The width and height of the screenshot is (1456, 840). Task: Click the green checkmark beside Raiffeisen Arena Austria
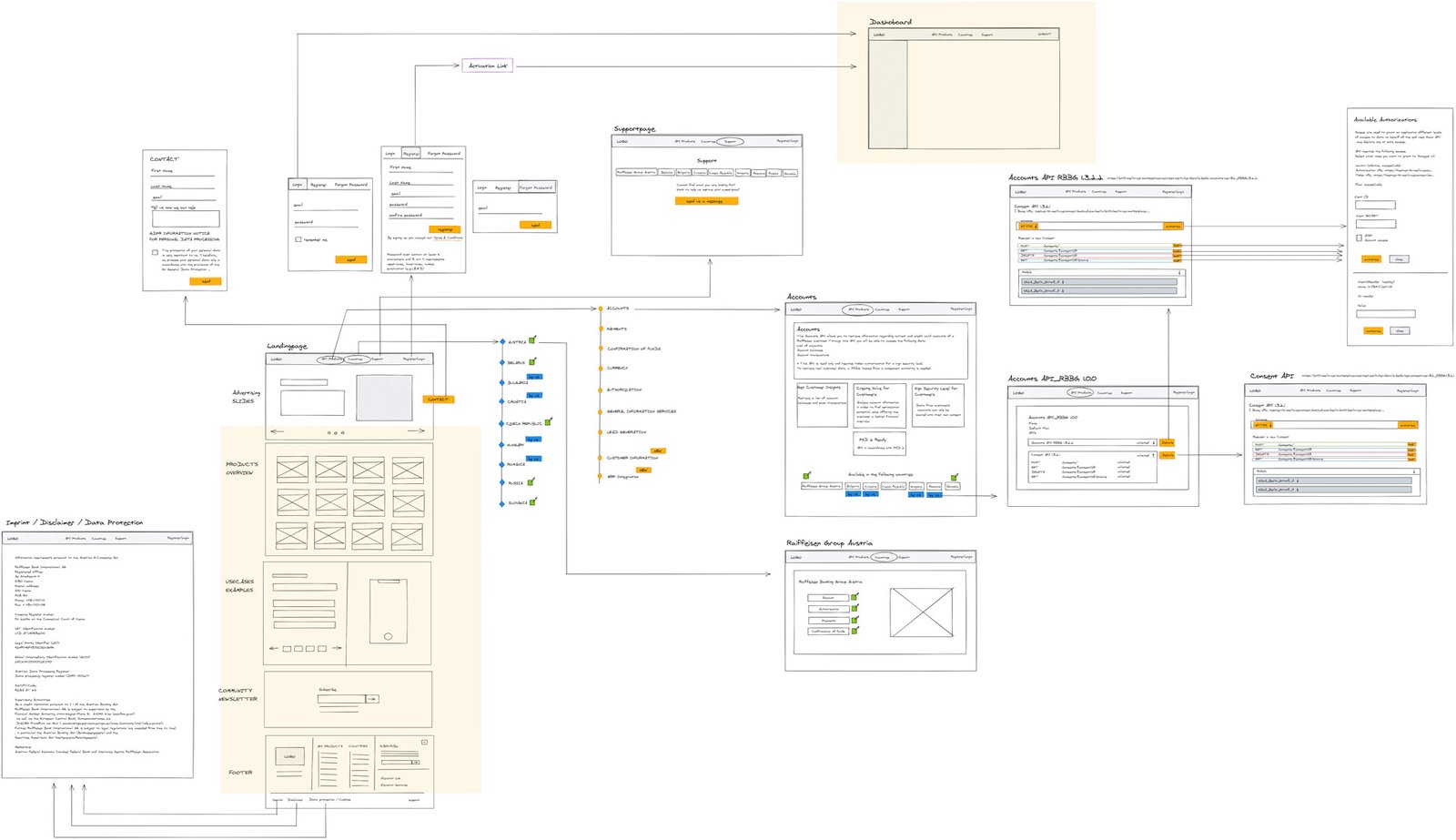(x=806, y=476)
